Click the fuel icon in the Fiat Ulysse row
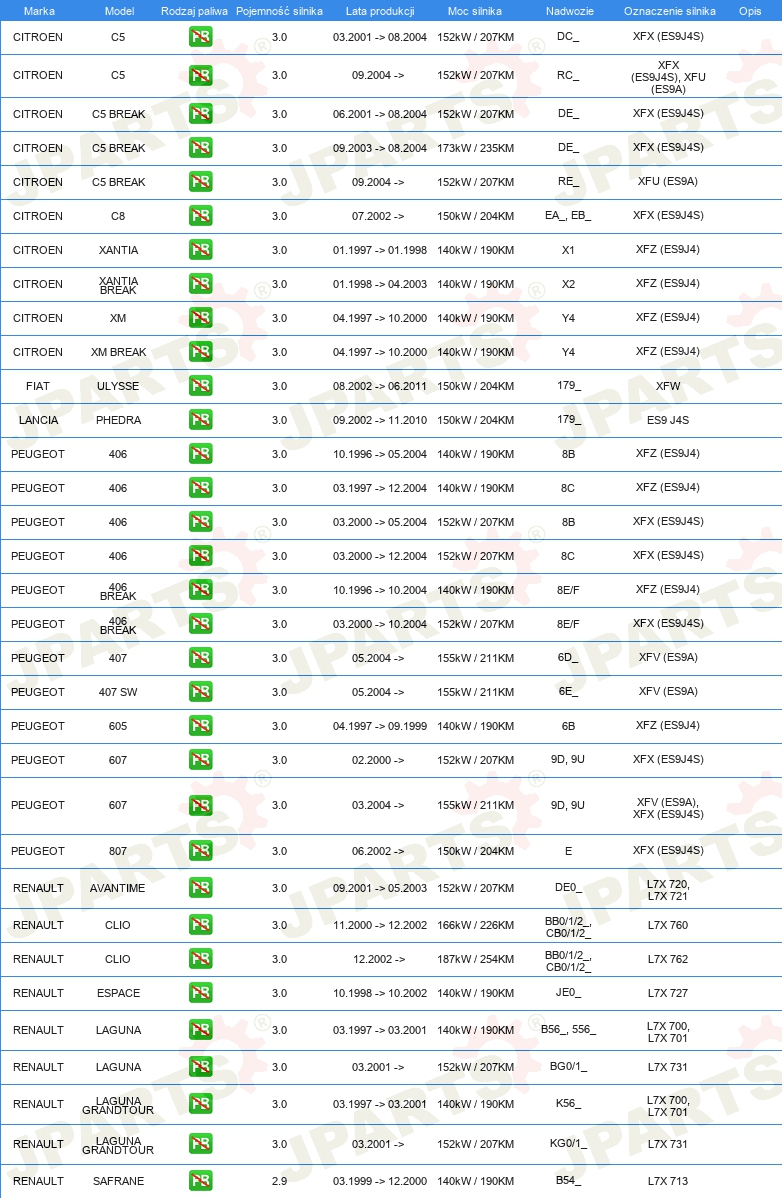This screenshot has height=1198, width=782. tap(201, 386)
